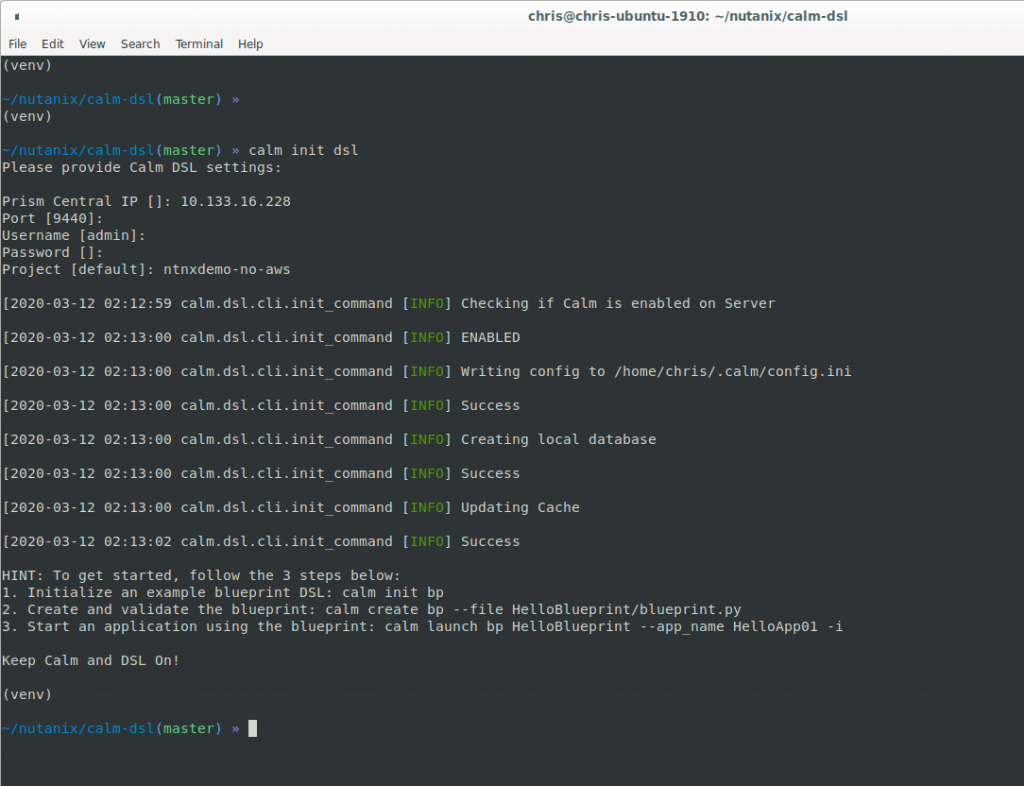Click the terminal window icon in title bar

(17, 16)
